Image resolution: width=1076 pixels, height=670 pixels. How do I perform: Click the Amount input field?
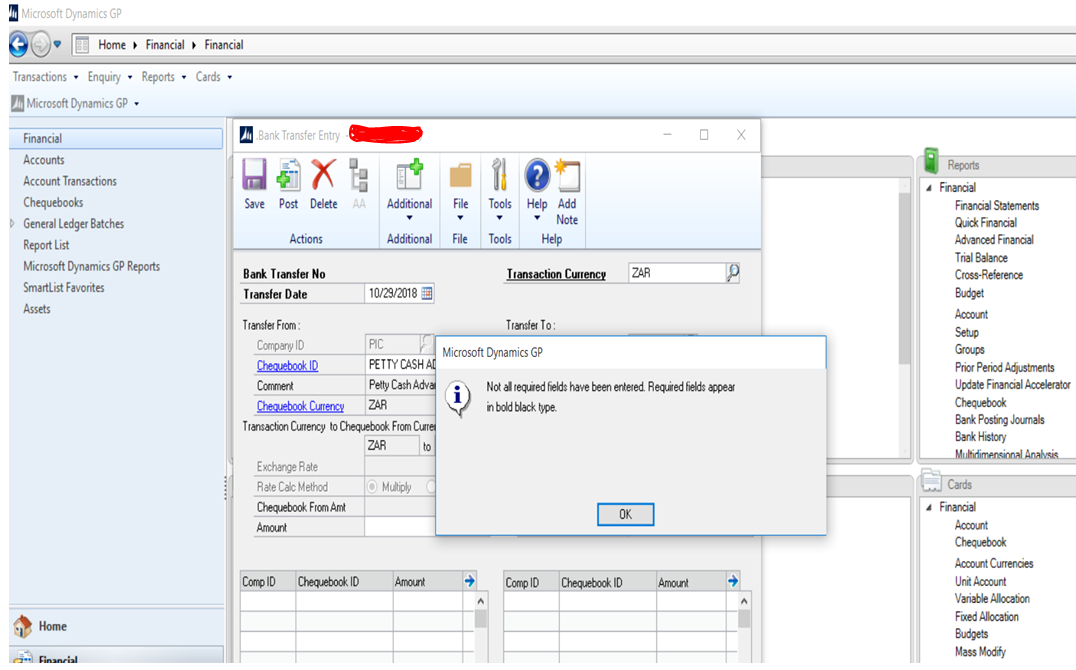400,527
